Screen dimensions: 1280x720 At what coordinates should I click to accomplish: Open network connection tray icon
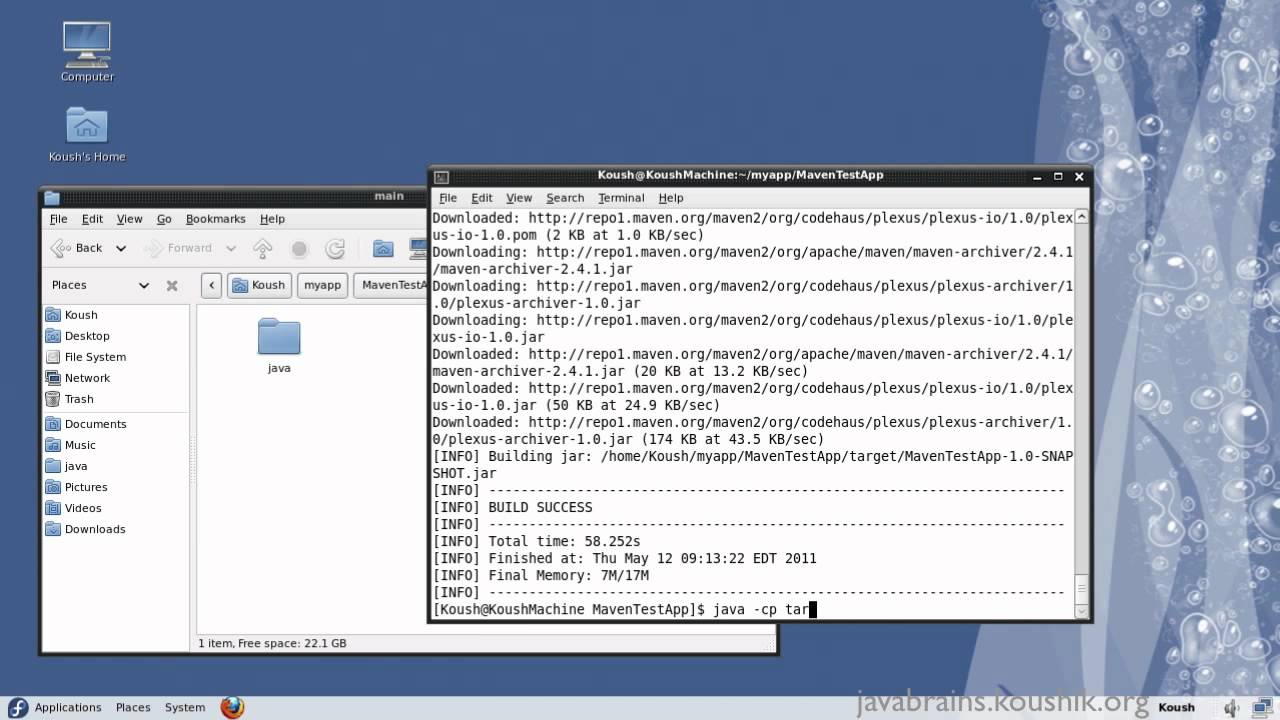pos(1262,708)
